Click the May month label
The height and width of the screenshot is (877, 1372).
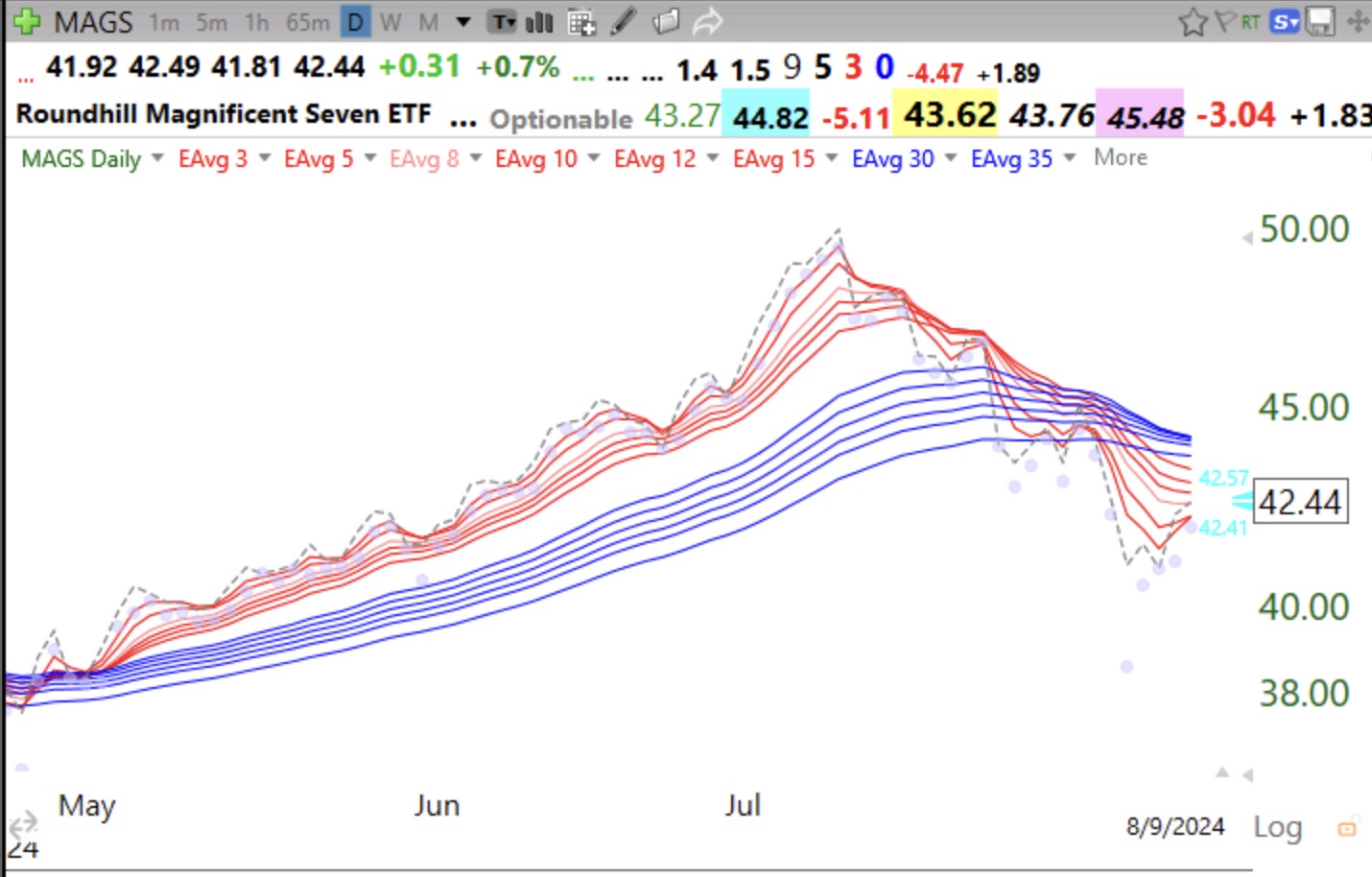86,806
